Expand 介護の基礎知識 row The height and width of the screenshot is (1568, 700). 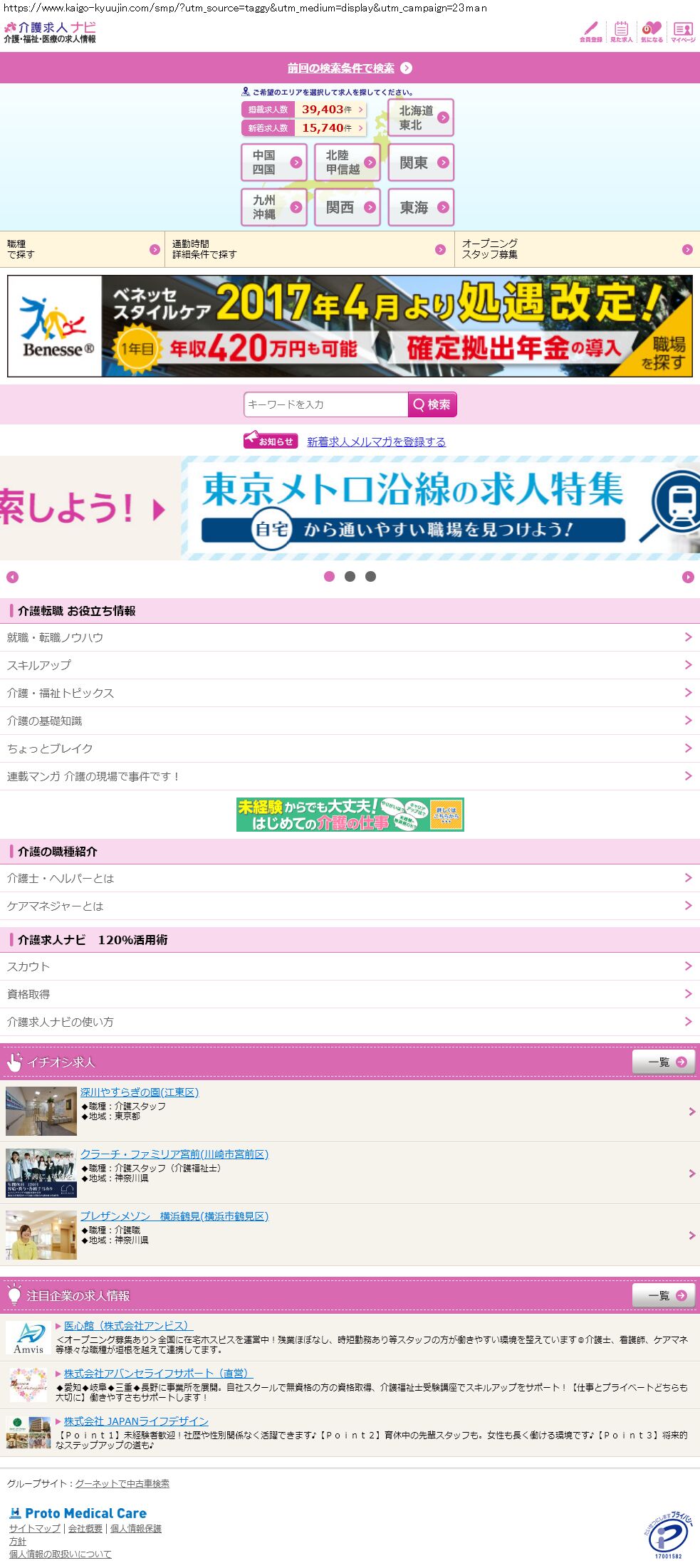click(x=350, y=721)
